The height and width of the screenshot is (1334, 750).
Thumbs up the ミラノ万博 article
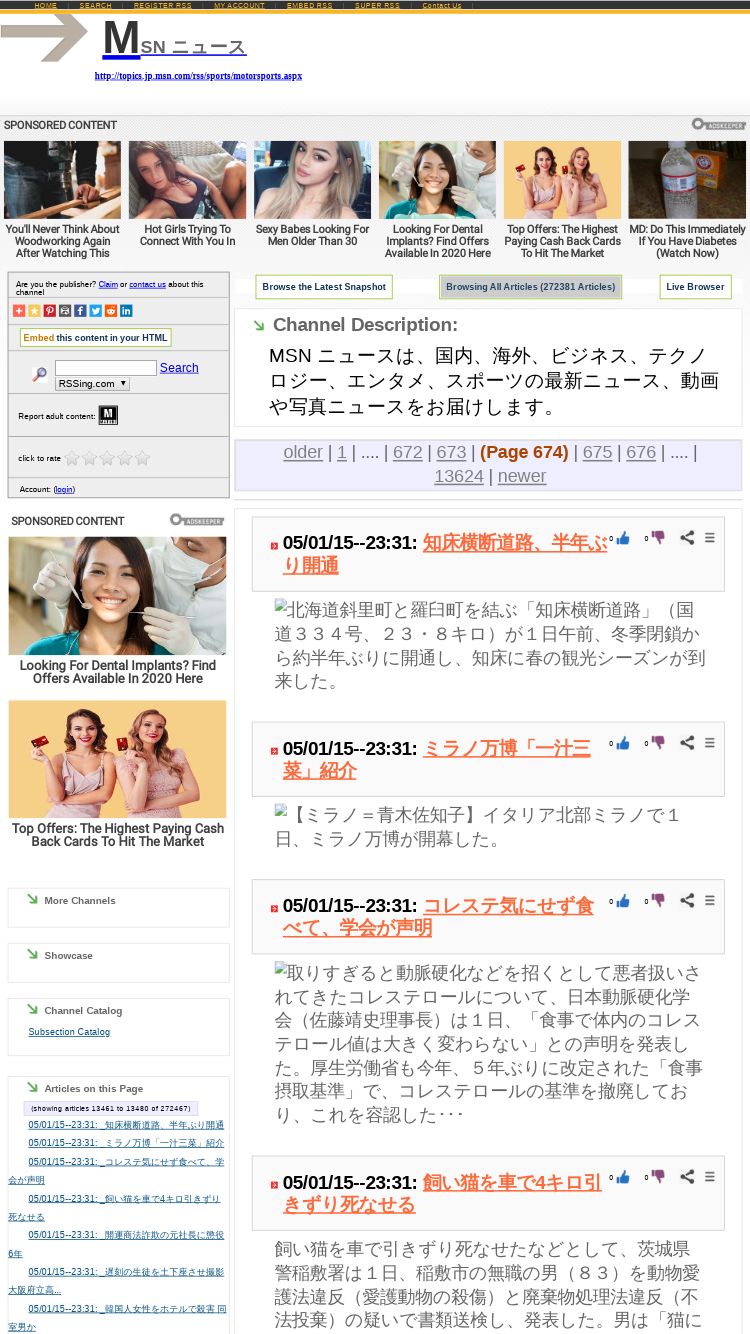click(623, 743)
